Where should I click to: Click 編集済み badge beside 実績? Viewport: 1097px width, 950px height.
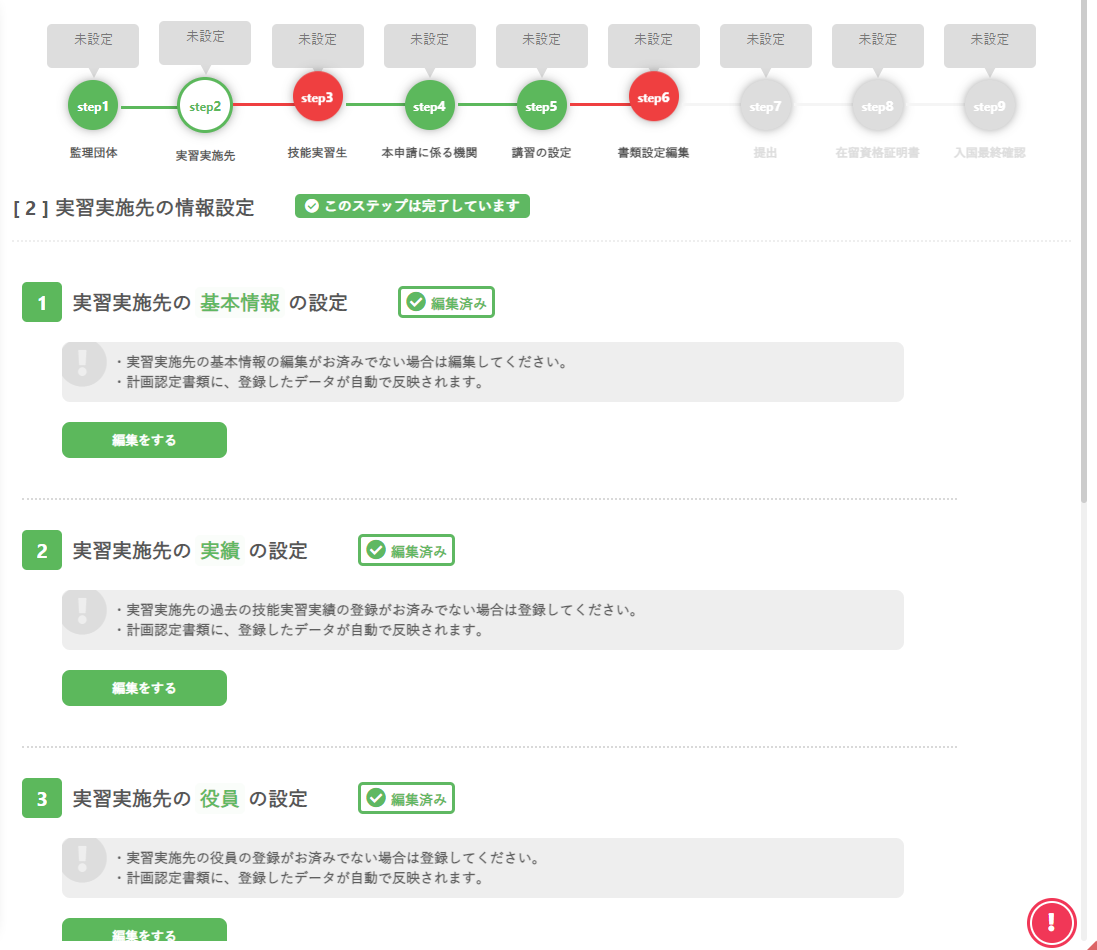[x=407, y=550]
